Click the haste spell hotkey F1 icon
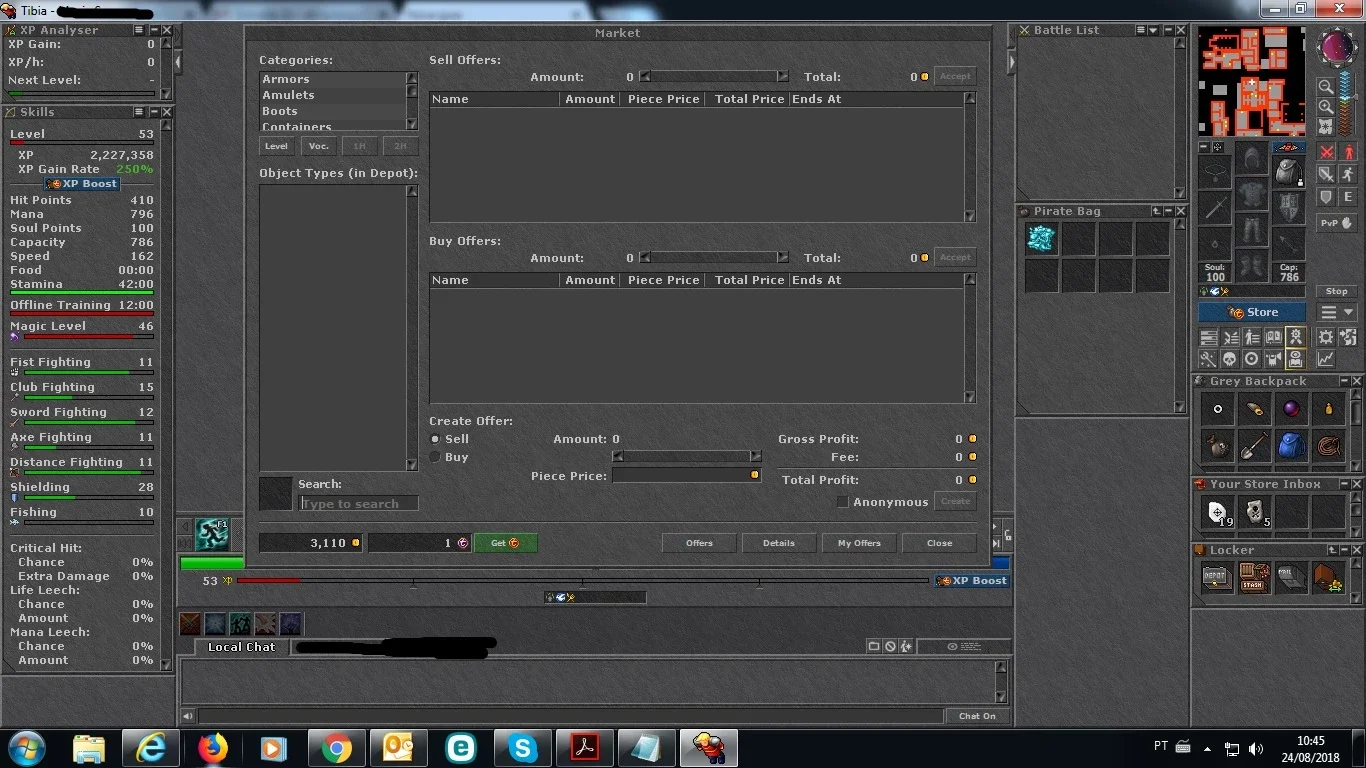The image size is (1366, 768). [x=212, y=534]
